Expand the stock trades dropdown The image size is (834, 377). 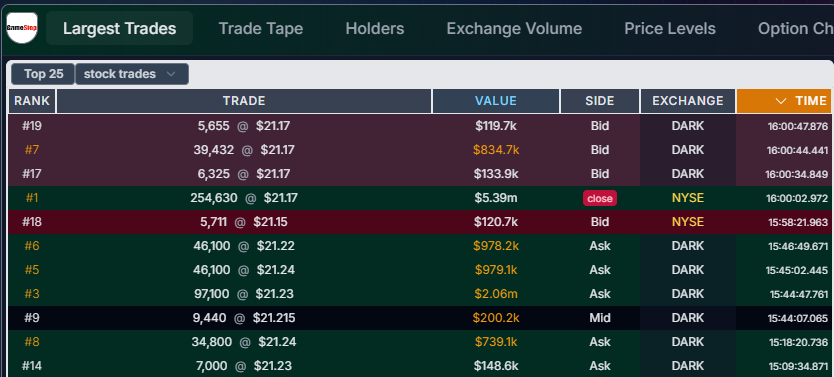pos(132,74)
